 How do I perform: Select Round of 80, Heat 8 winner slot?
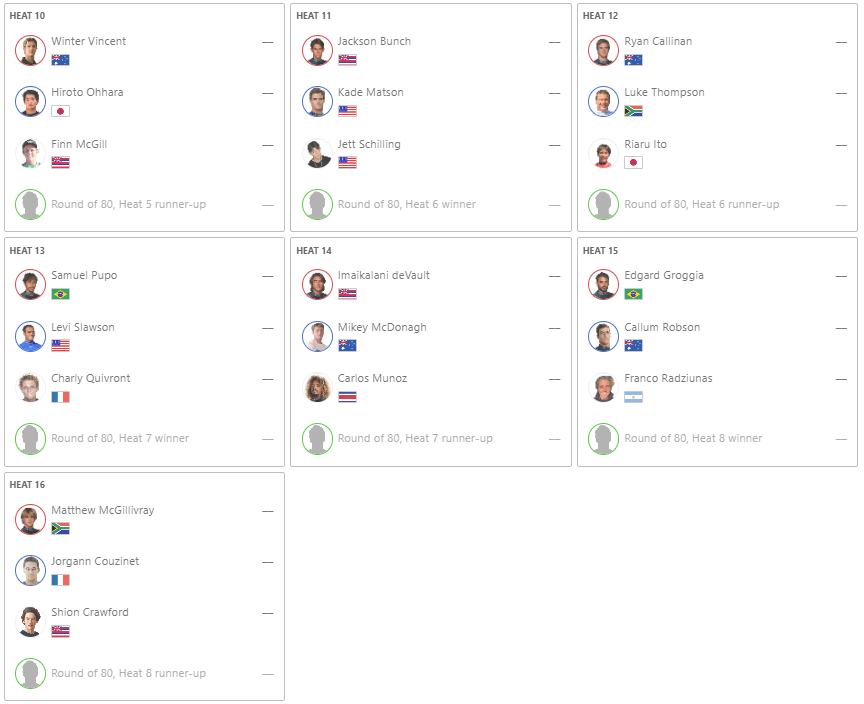click(x=693, y=438)
